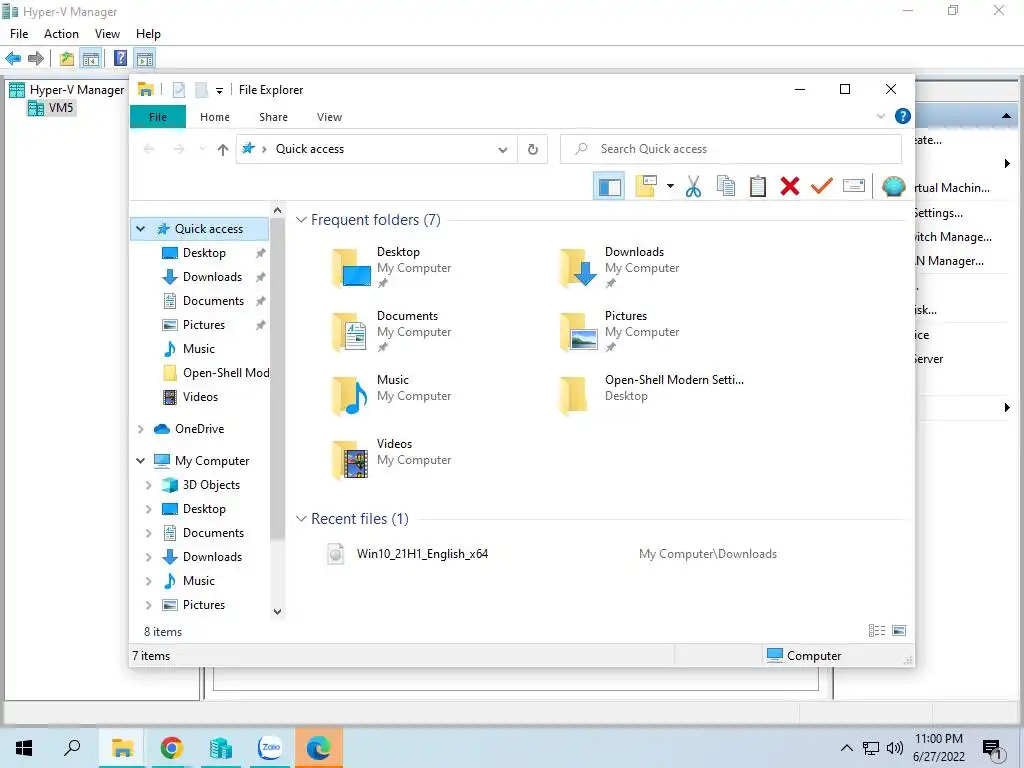The height and width of the screenshot is (768, 1024).
Task: Select the Desktop frequent folder tile
Action: 392,268
